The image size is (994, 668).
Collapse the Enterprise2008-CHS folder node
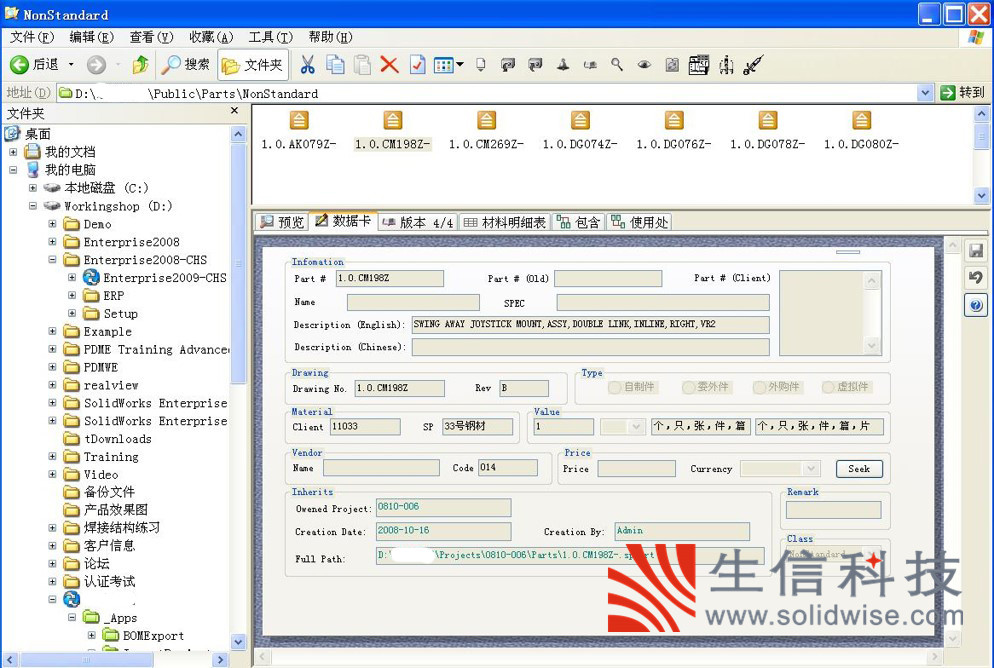click(53, 260)
